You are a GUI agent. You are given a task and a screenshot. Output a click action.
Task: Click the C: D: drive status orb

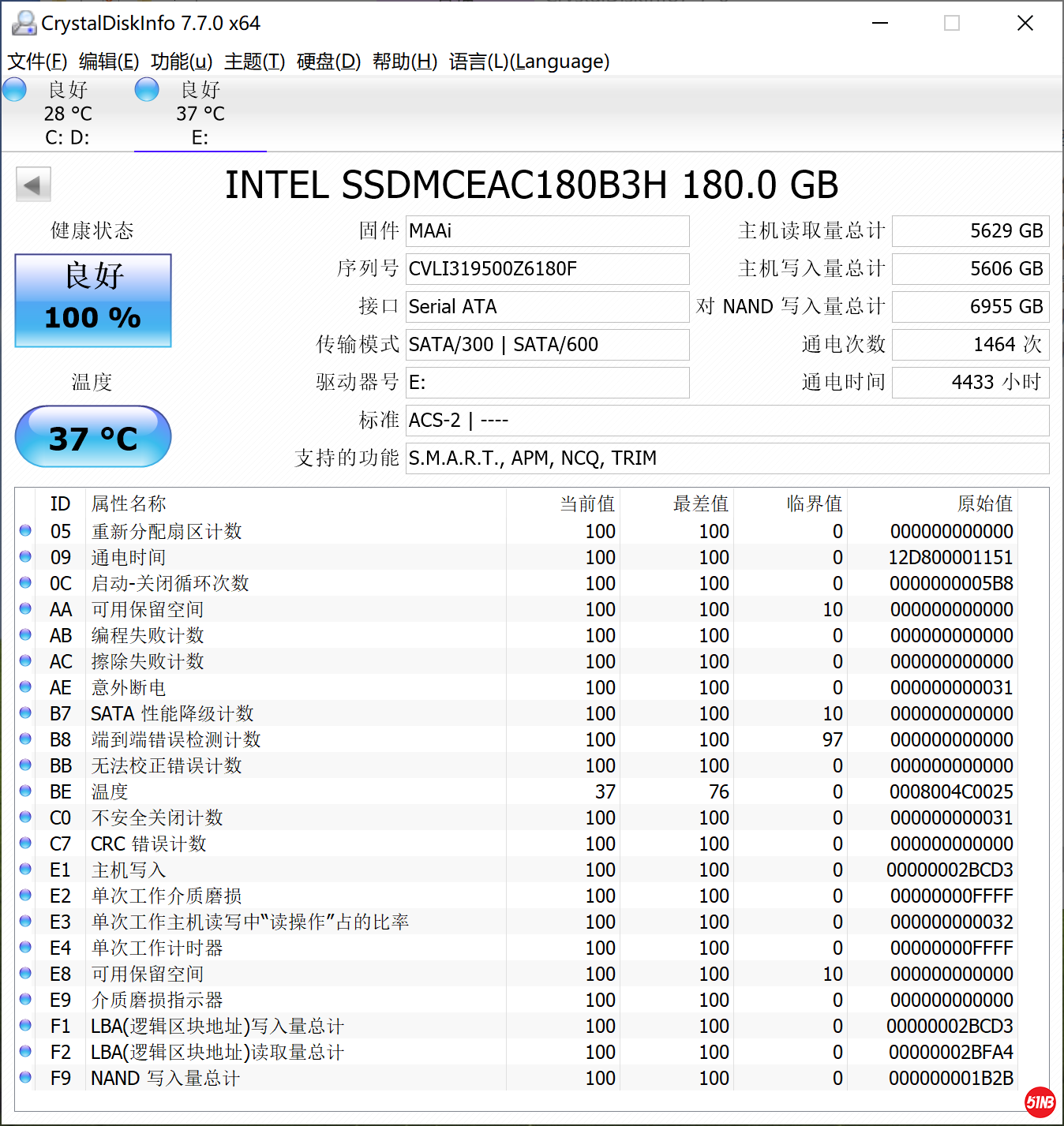15,90
